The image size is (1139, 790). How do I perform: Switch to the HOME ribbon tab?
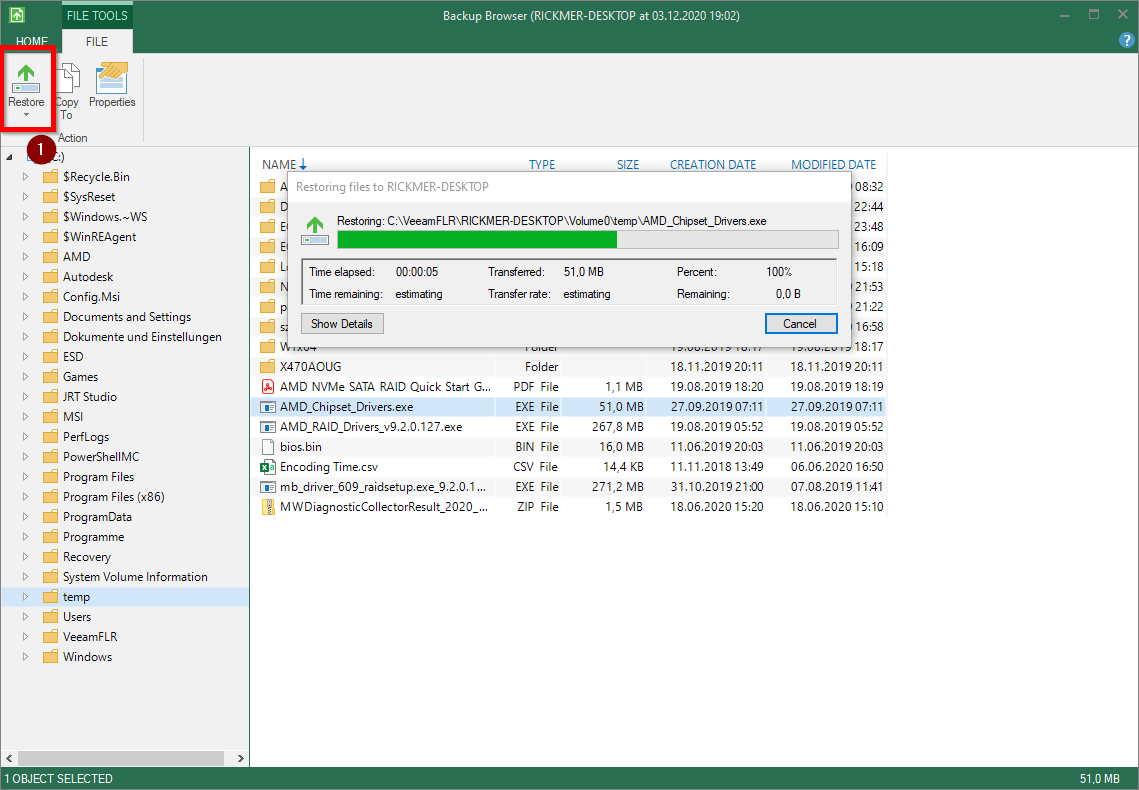coord(32,41)
